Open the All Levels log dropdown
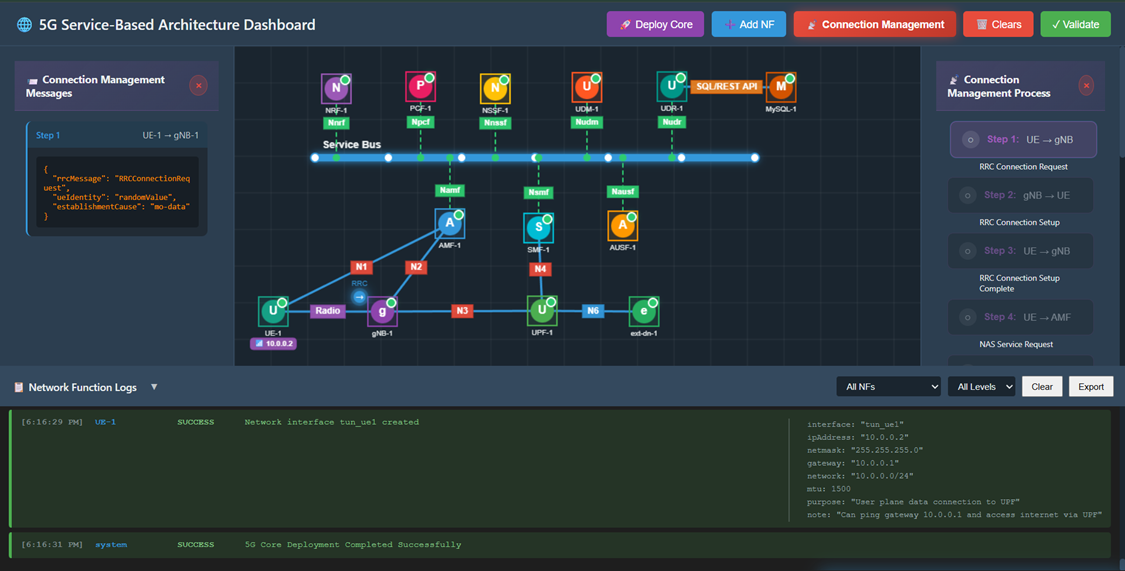 981,387
